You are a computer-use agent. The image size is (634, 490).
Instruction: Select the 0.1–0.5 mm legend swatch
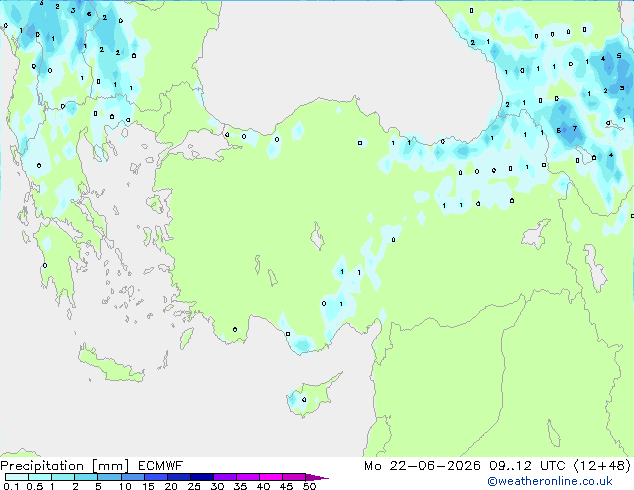pyautogui.click(x=17, y=477)
